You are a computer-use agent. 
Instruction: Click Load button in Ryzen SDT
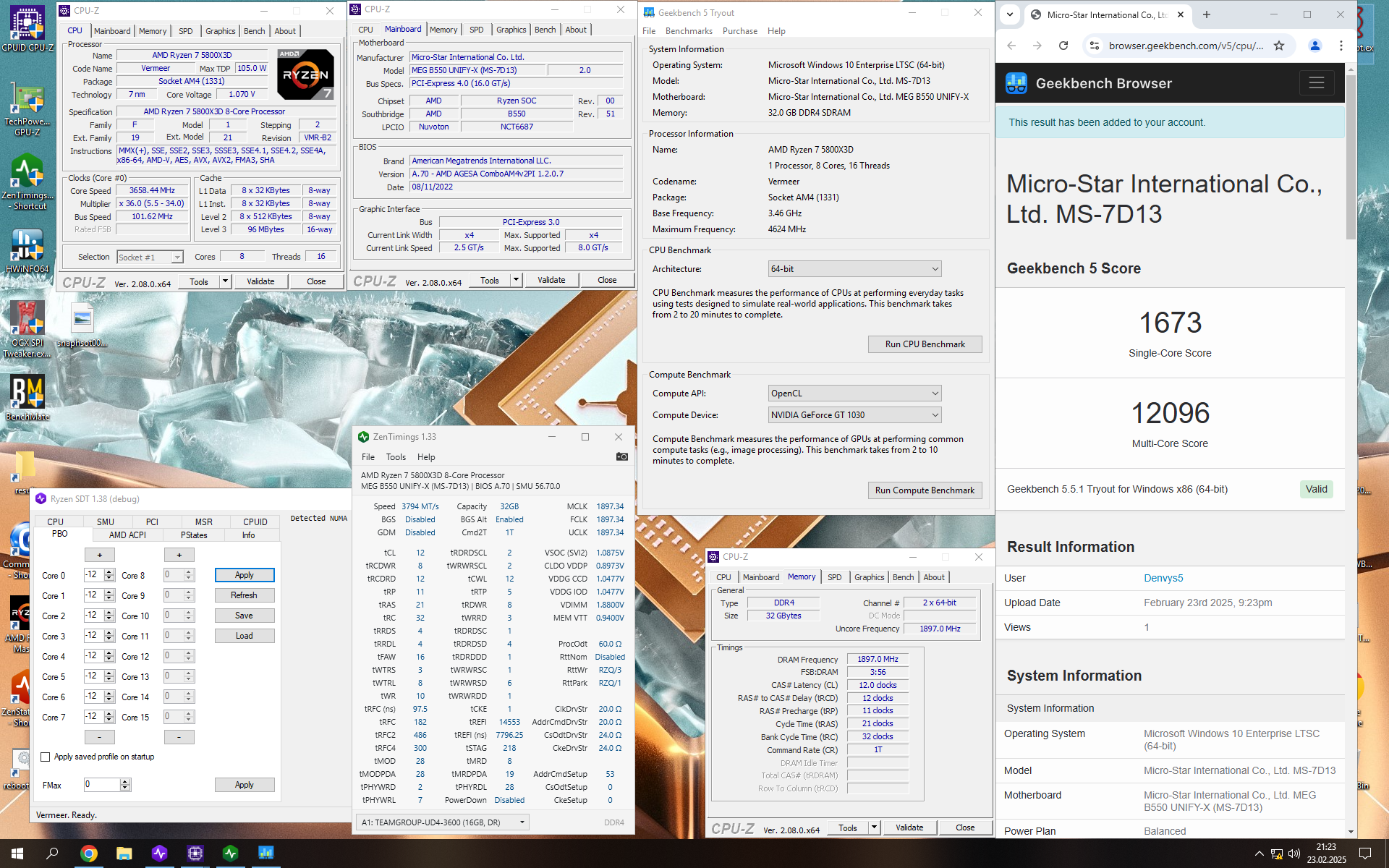pos(245,636)
